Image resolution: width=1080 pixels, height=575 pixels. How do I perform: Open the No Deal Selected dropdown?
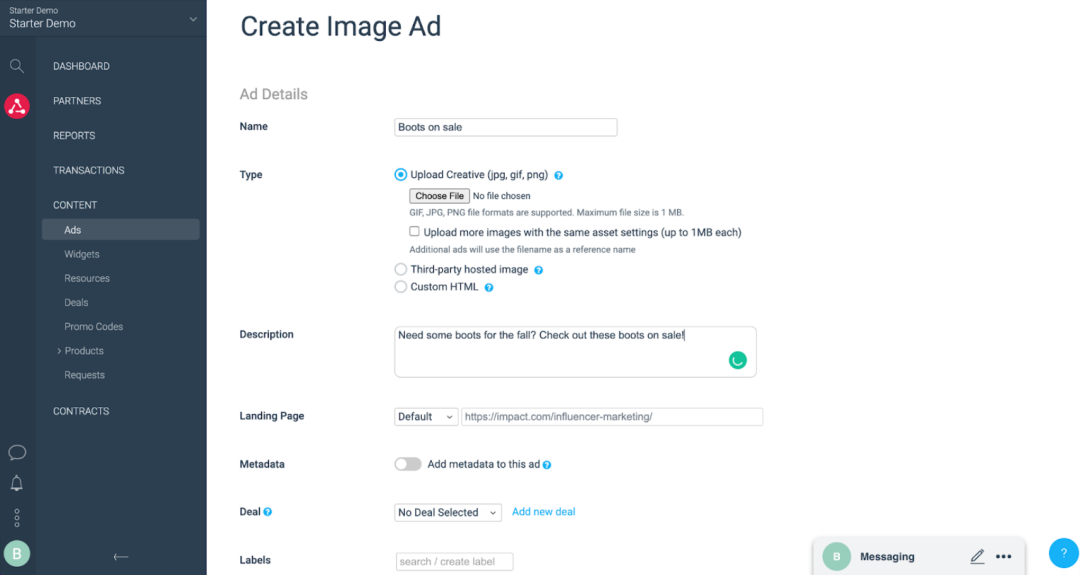[x=448, y=513]
